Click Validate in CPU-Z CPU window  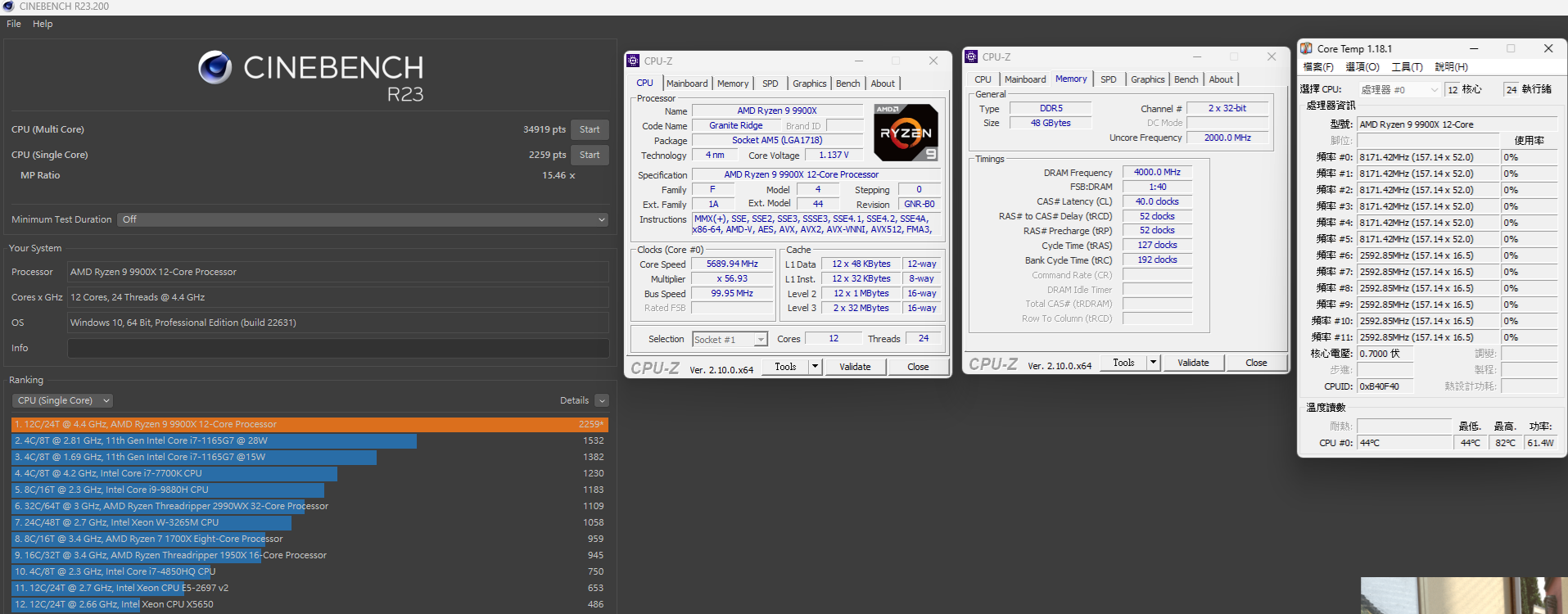[855, 367]
